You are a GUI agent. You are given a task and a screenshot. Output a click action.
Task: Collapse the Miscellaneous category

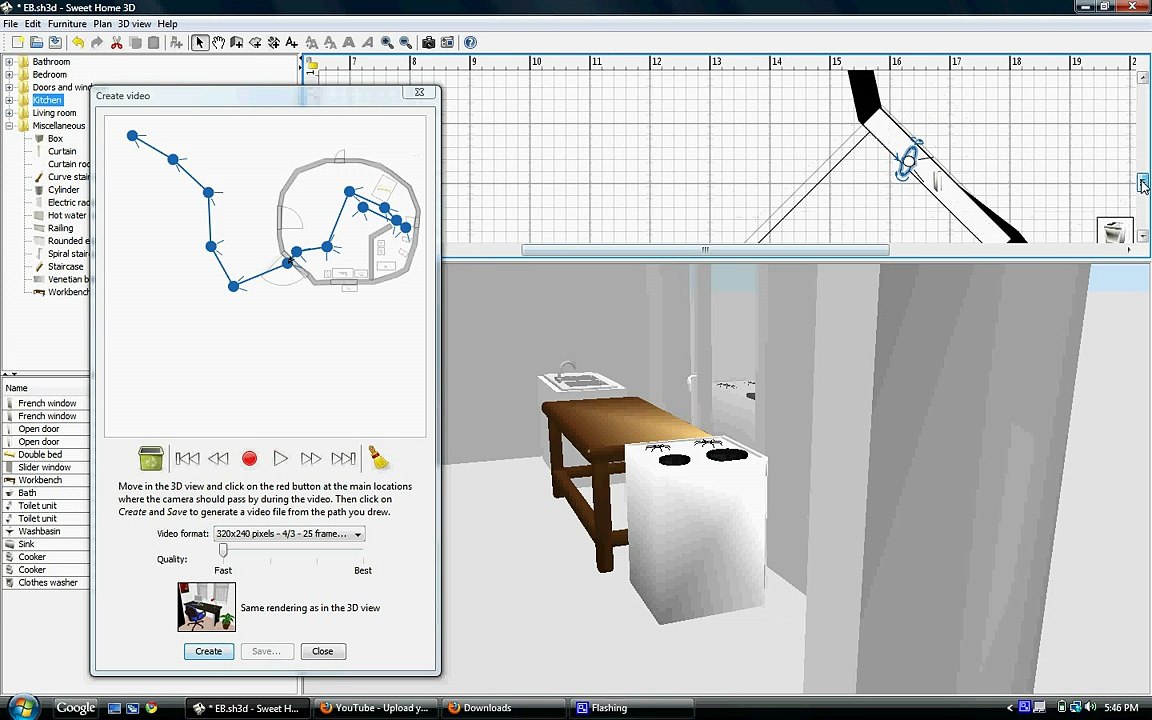(9, 126)
